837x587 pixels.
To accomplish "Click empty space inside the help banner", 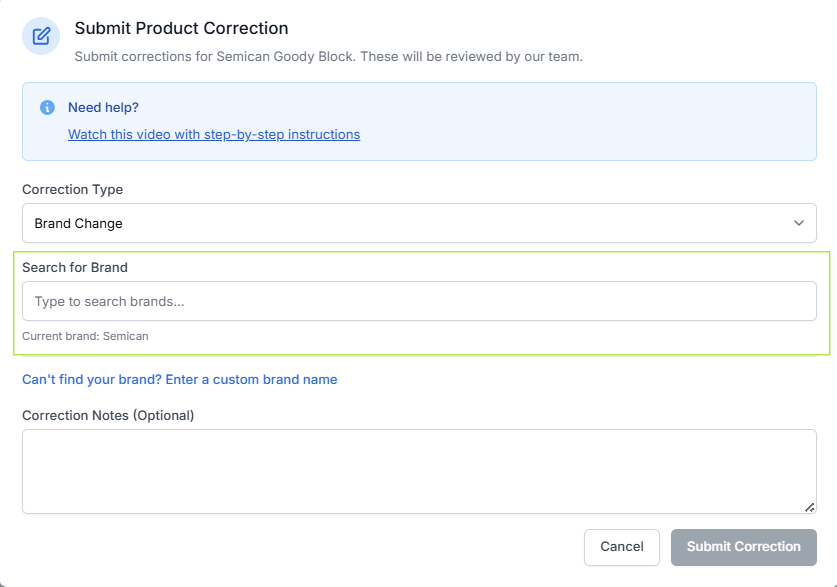I will (x=600, y=122).
